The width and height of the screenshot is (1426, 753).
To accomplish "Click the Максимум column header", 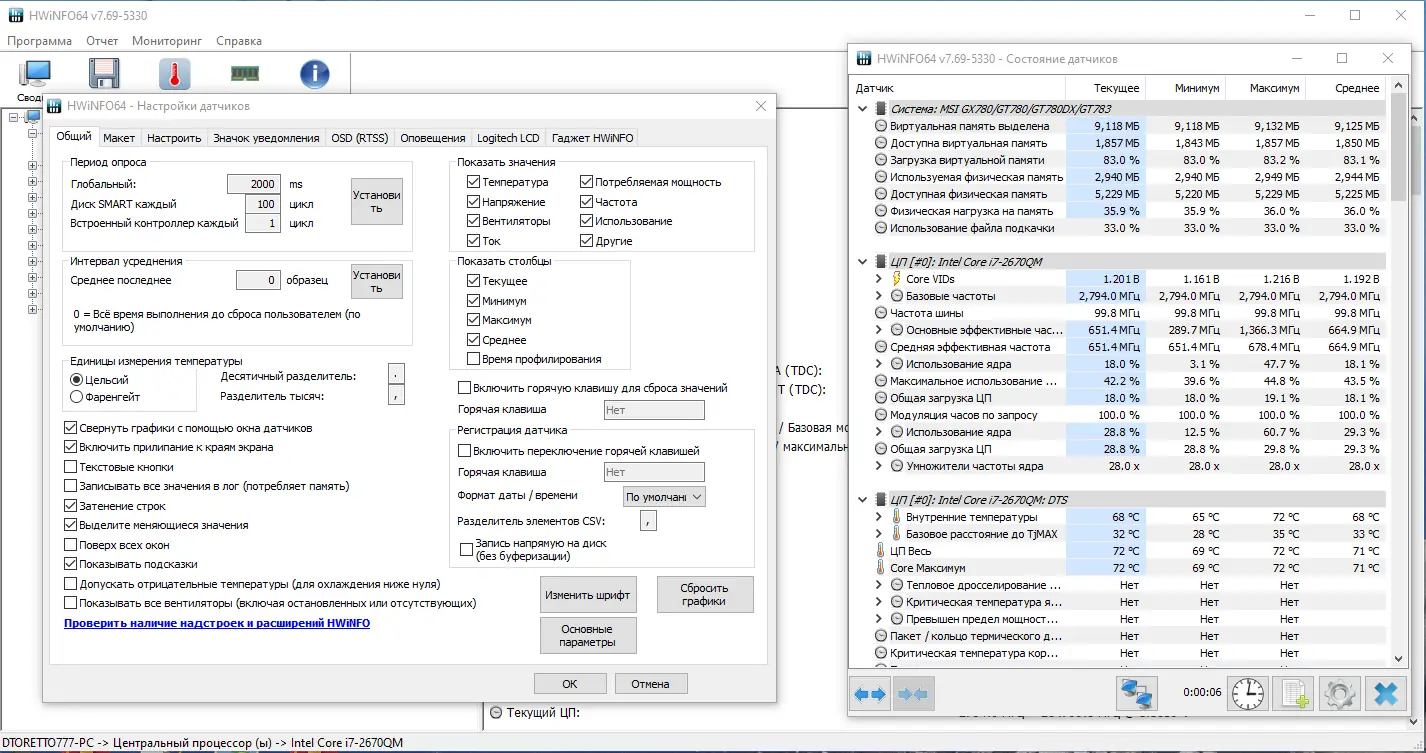I will (1266, 88).
